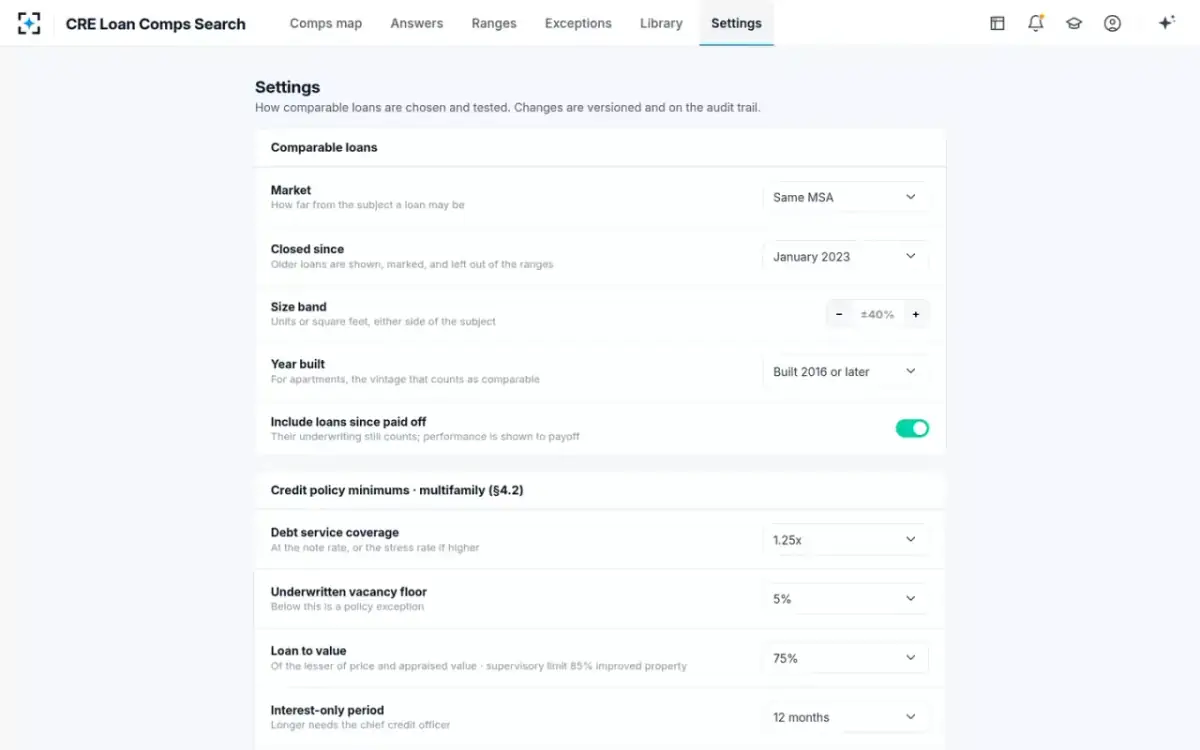Viewport: 1200px width, 750px height.
Task: Click the Size band ±40% value field
Action: pyautogui.click(x=877, y=314)
